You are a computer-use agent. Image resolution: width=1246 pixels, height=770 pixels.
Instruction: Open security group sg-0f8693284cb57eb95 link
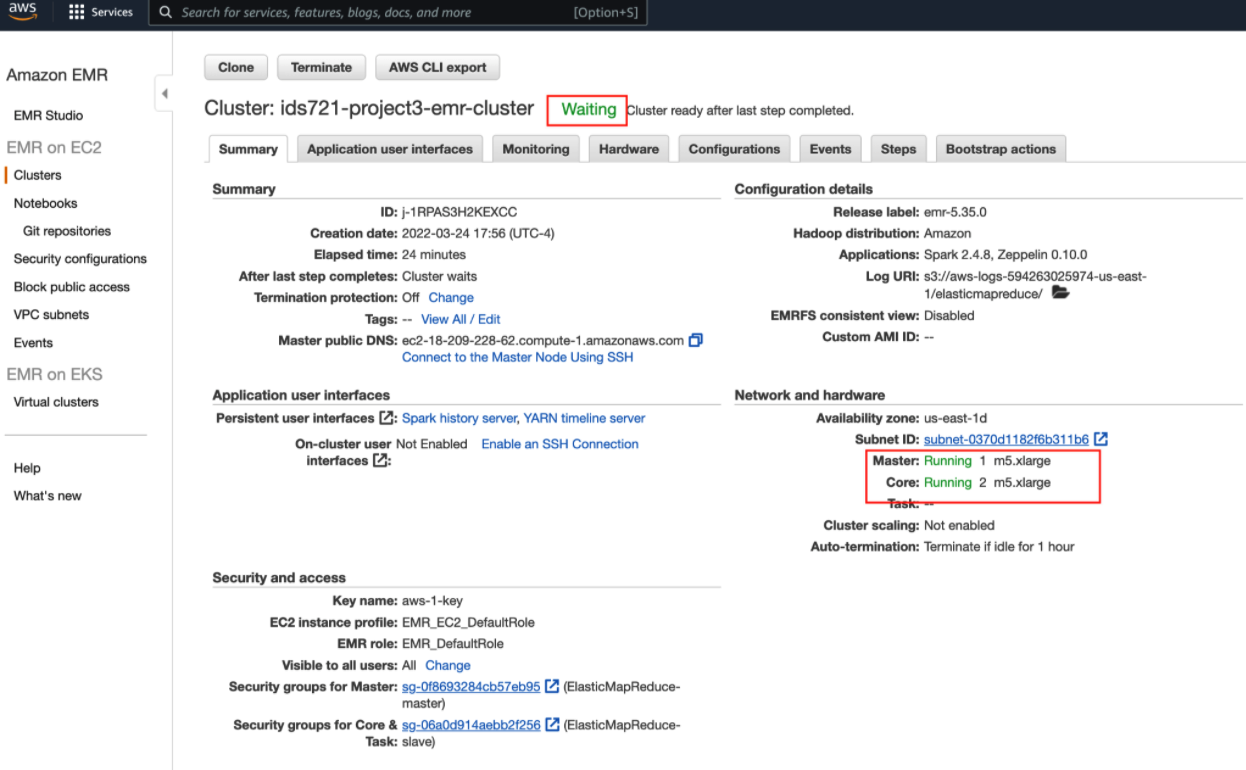pyautogui.click(x=471, y=687)
